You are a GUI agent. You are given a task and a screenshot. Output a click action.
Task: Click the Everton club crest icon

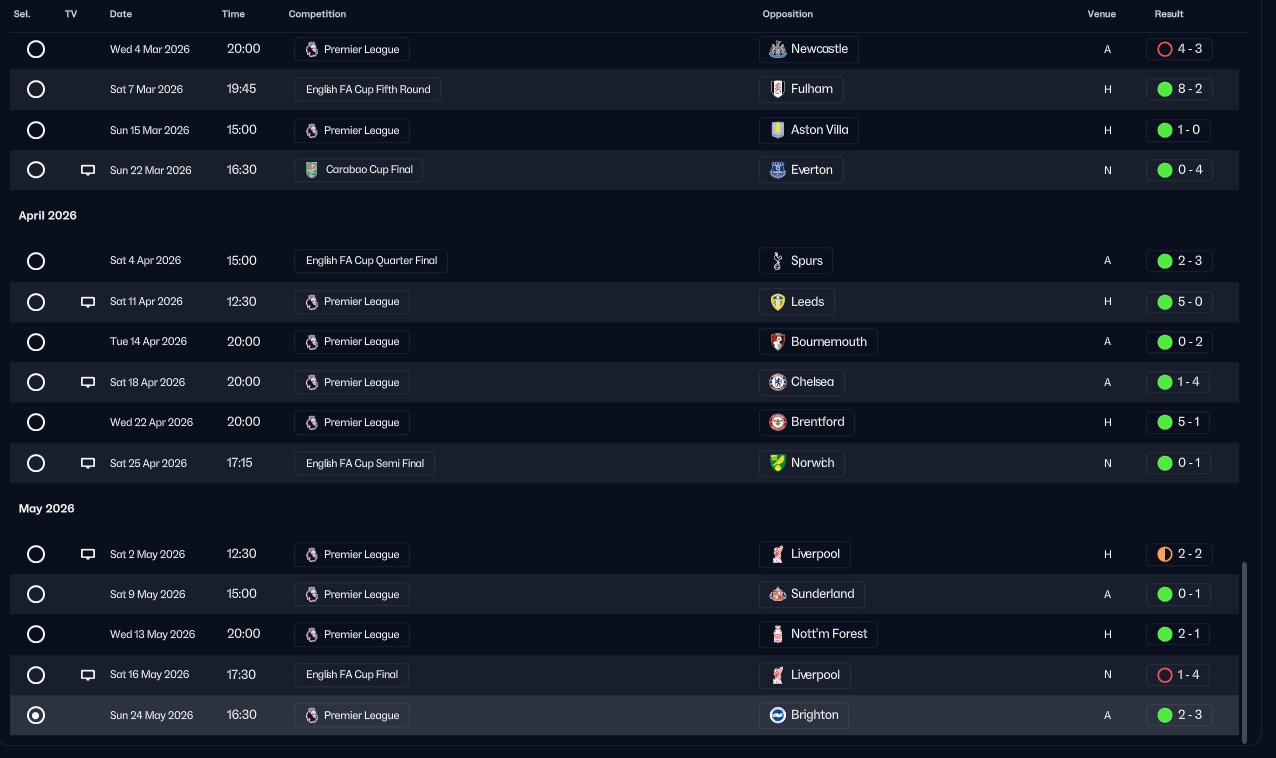[x=777, y=170]
